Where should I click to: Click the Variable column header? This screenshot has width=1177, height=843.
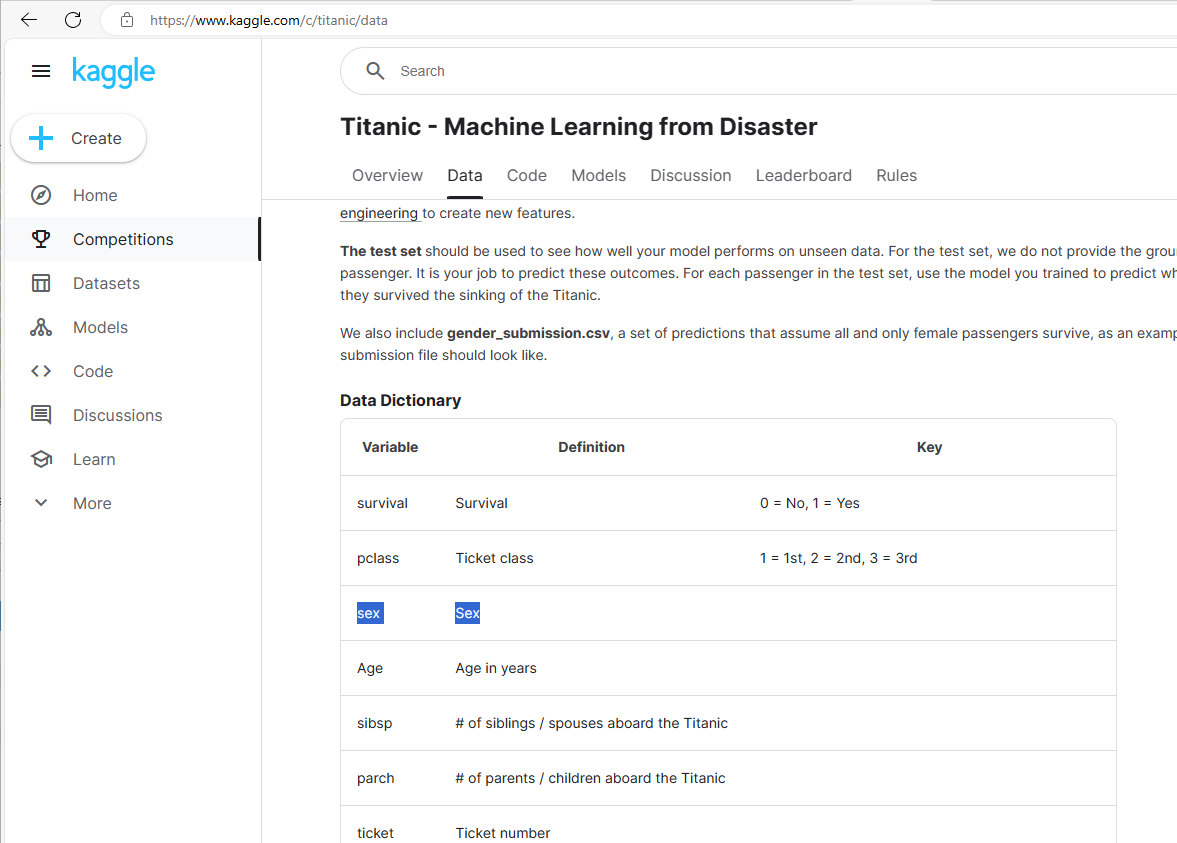[x=390, y=447]
